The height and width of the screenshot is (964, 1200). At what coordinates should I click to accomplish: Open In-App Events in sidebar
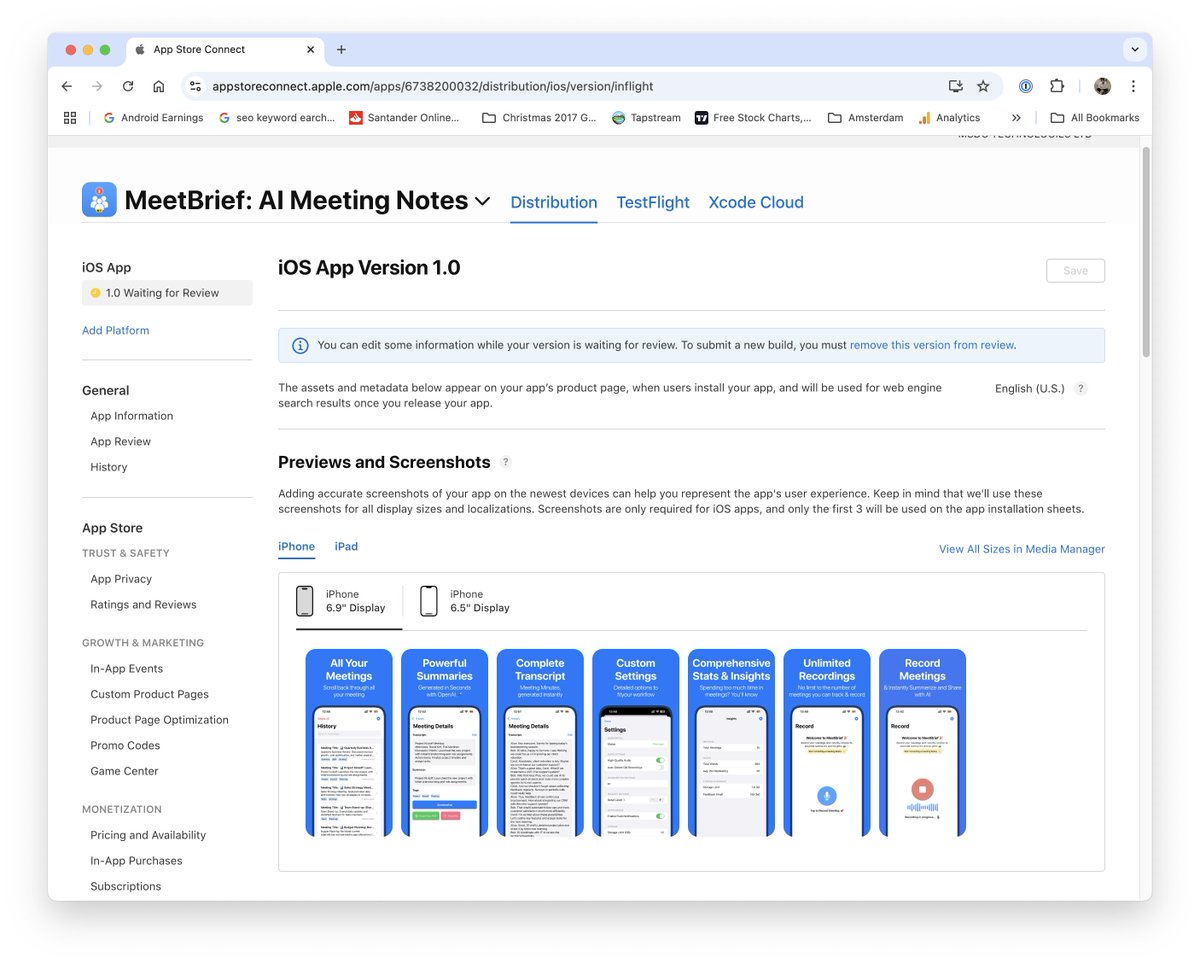pyautogui.click(x=126, y=669)
